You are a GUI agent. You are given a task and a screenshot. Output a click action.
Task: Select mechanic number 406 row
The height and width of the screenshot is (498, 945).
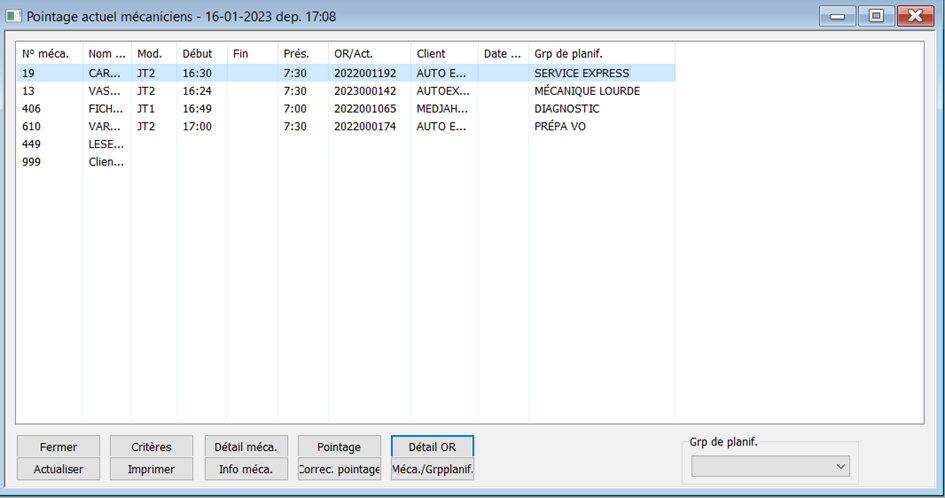(x=346, y=109)
